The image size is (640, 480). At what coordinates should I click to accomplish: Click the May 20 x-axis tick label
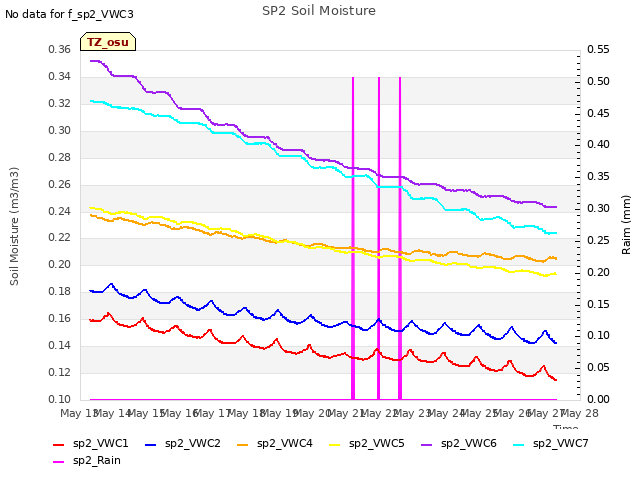pos(313,413)
